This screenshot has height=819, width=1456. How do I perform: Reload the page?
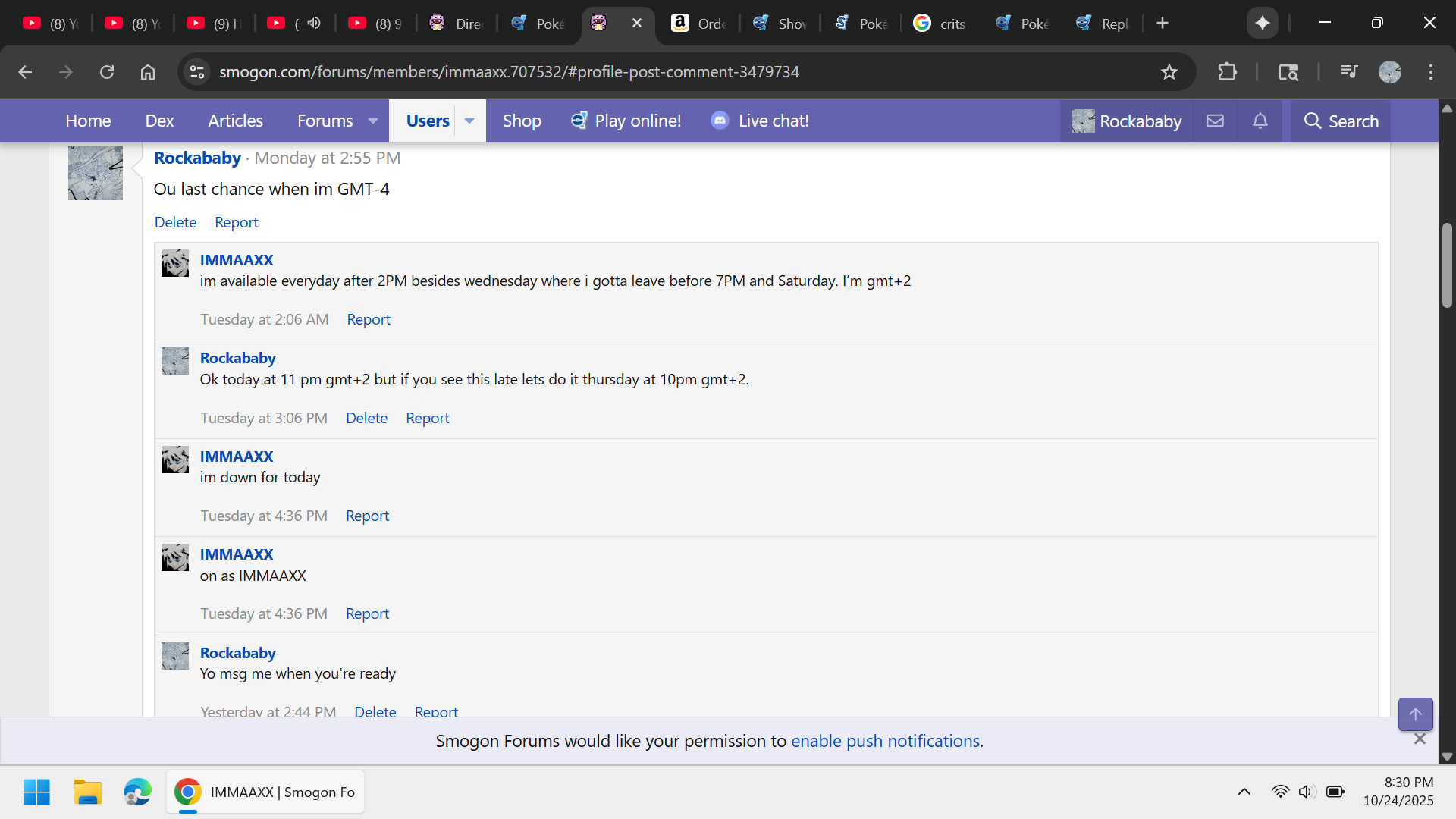pyautogui.click(x=107, y=72)
